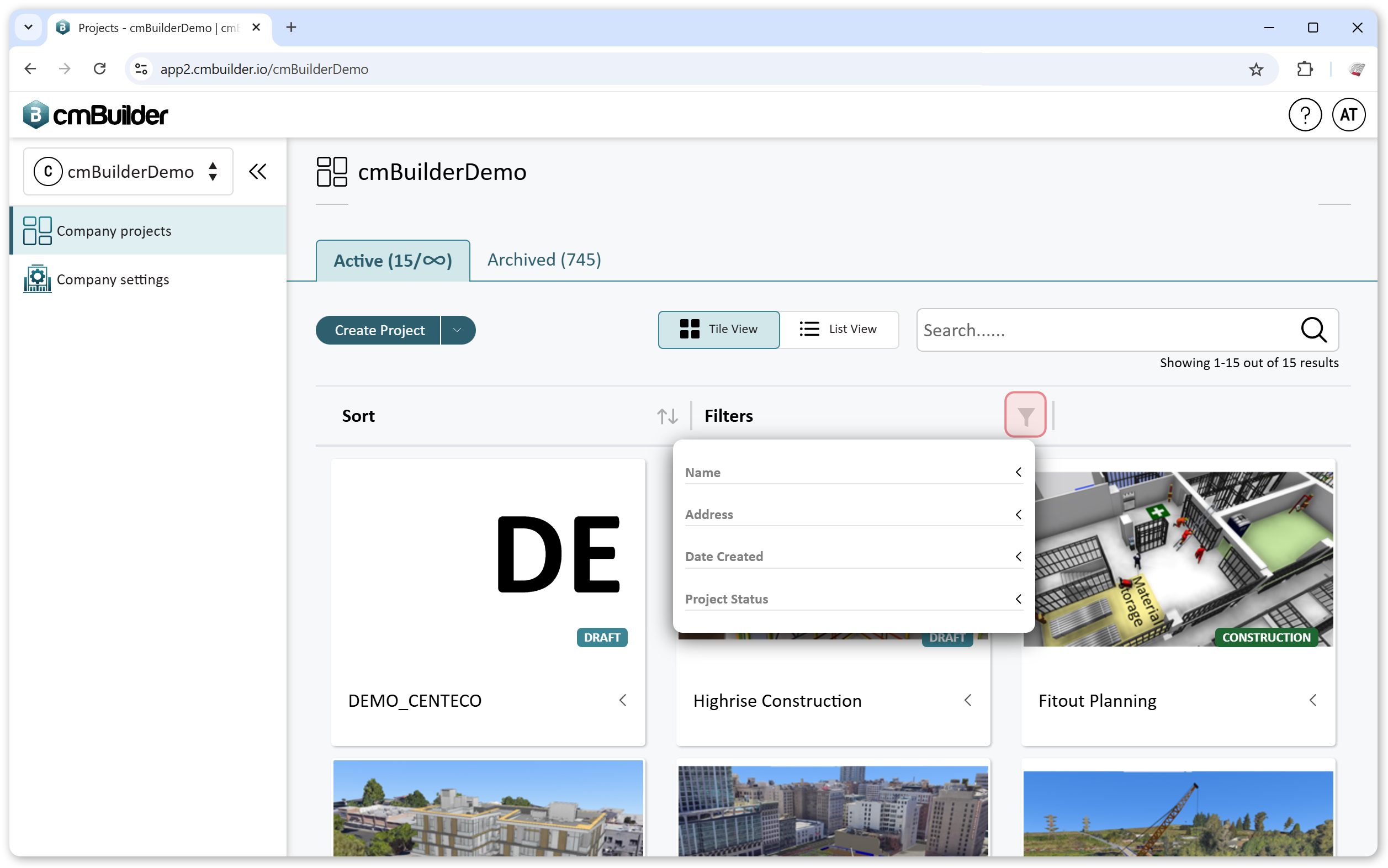Click the filter funnel icon
This screenshot has width=1388, height=868.
pos(1025,415)
